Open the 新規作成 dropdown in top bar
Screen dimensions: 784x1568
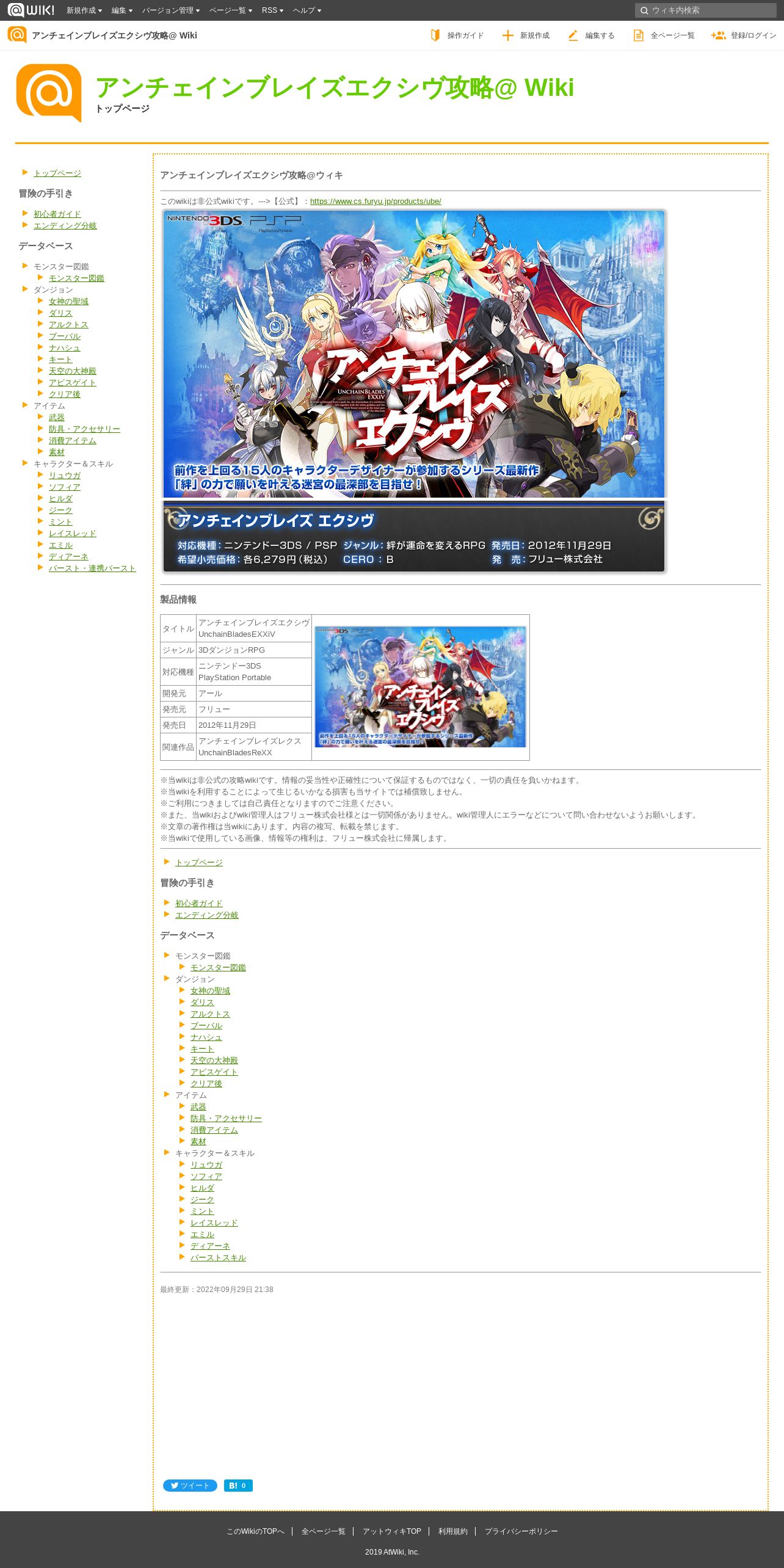coord(84,10)
